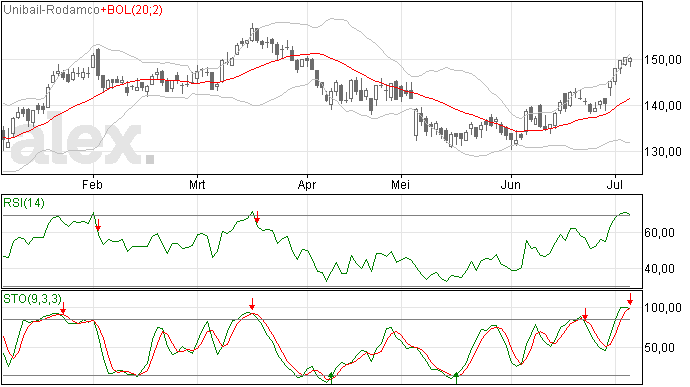Click the Apr month label
Viewport: 690px width, 387px height.
coord(307,184)
